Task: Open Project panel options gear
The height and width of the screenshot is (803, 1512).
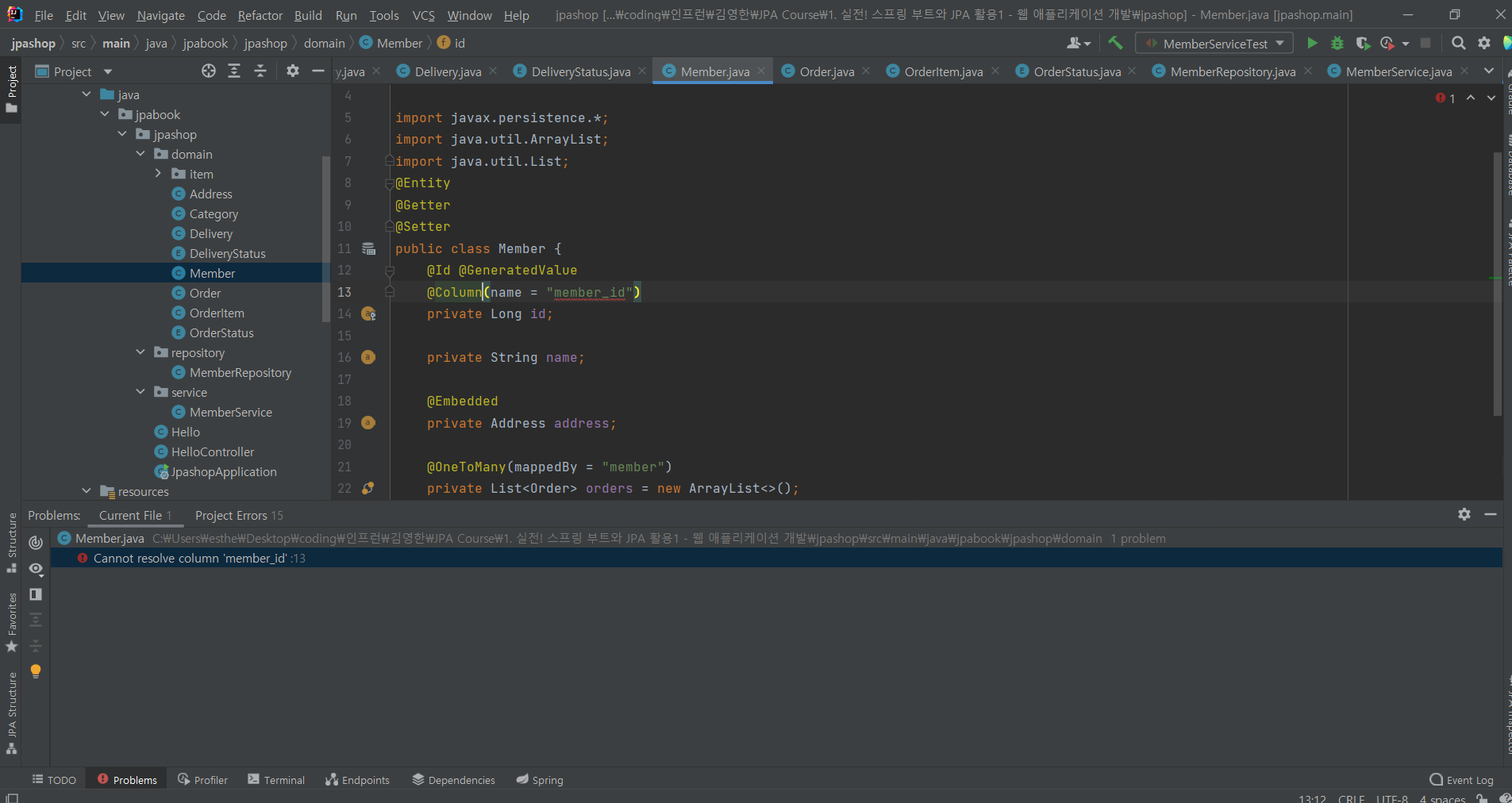Action: (293, 71)
